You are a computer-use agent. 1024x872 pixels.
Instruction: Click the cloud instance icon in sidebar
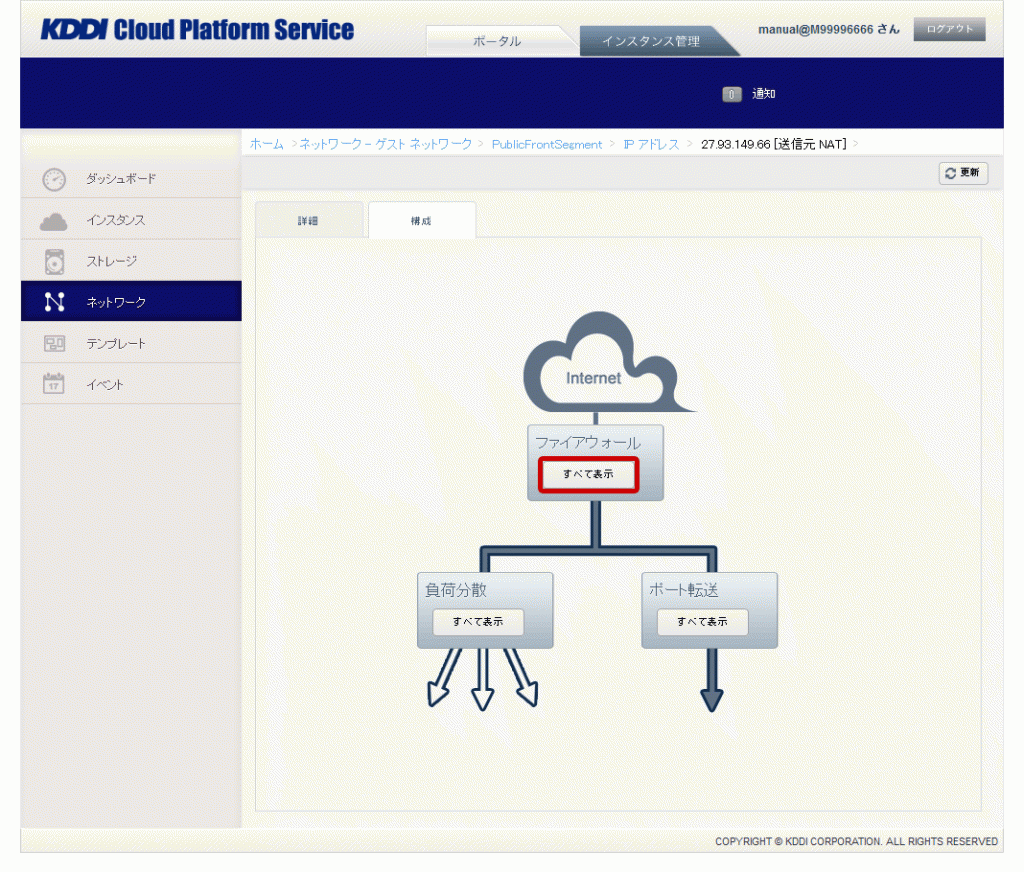(x=54, y=222)
